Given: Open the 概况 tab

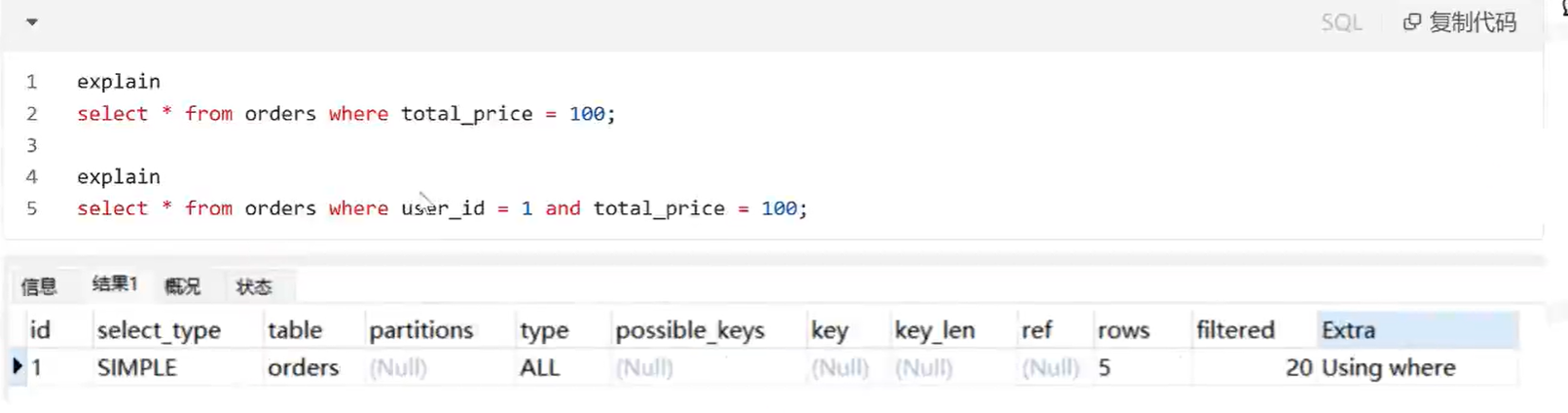Looking at the screenshot, I should (x=182, y=286).
